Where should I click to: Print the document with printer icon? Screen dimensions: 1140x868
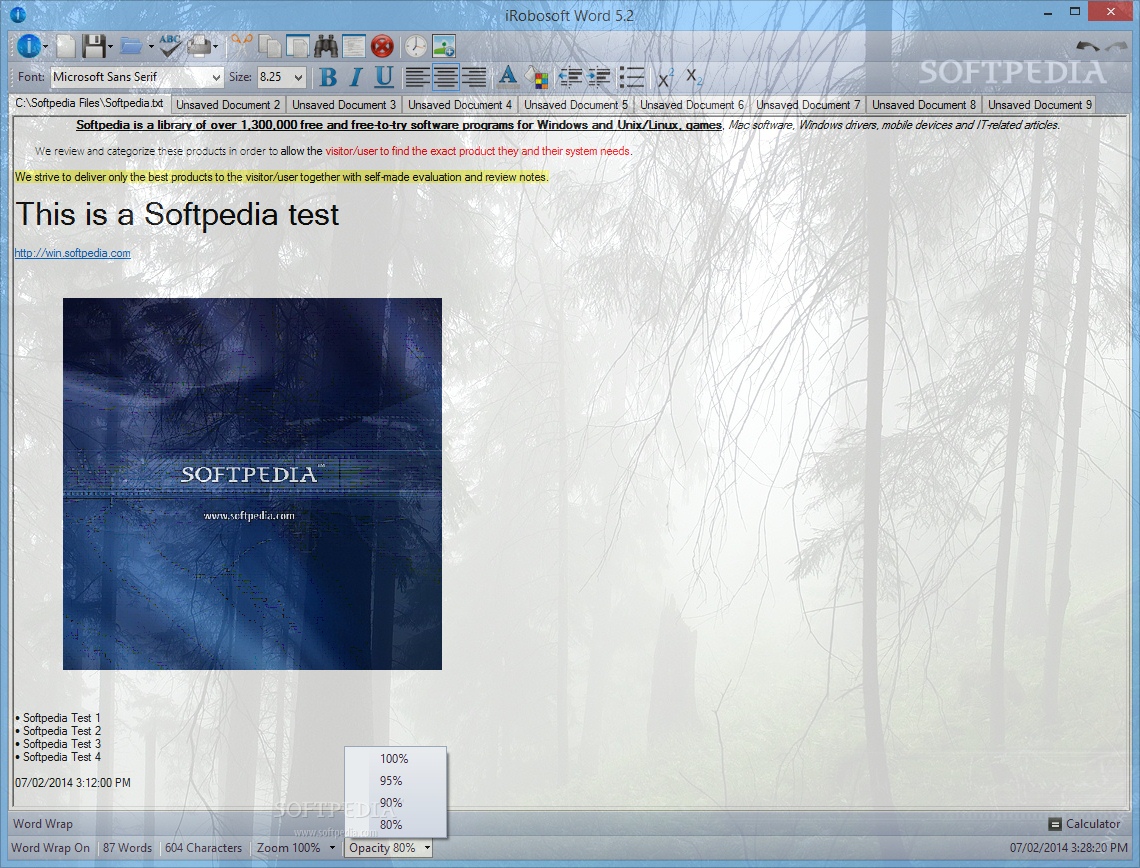click(199, 47)
